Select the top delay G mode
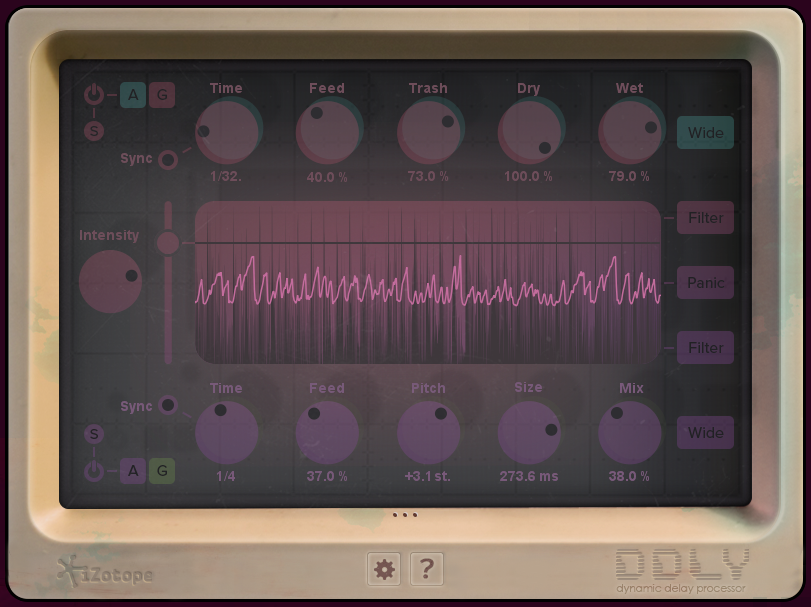 coord(162,95)
